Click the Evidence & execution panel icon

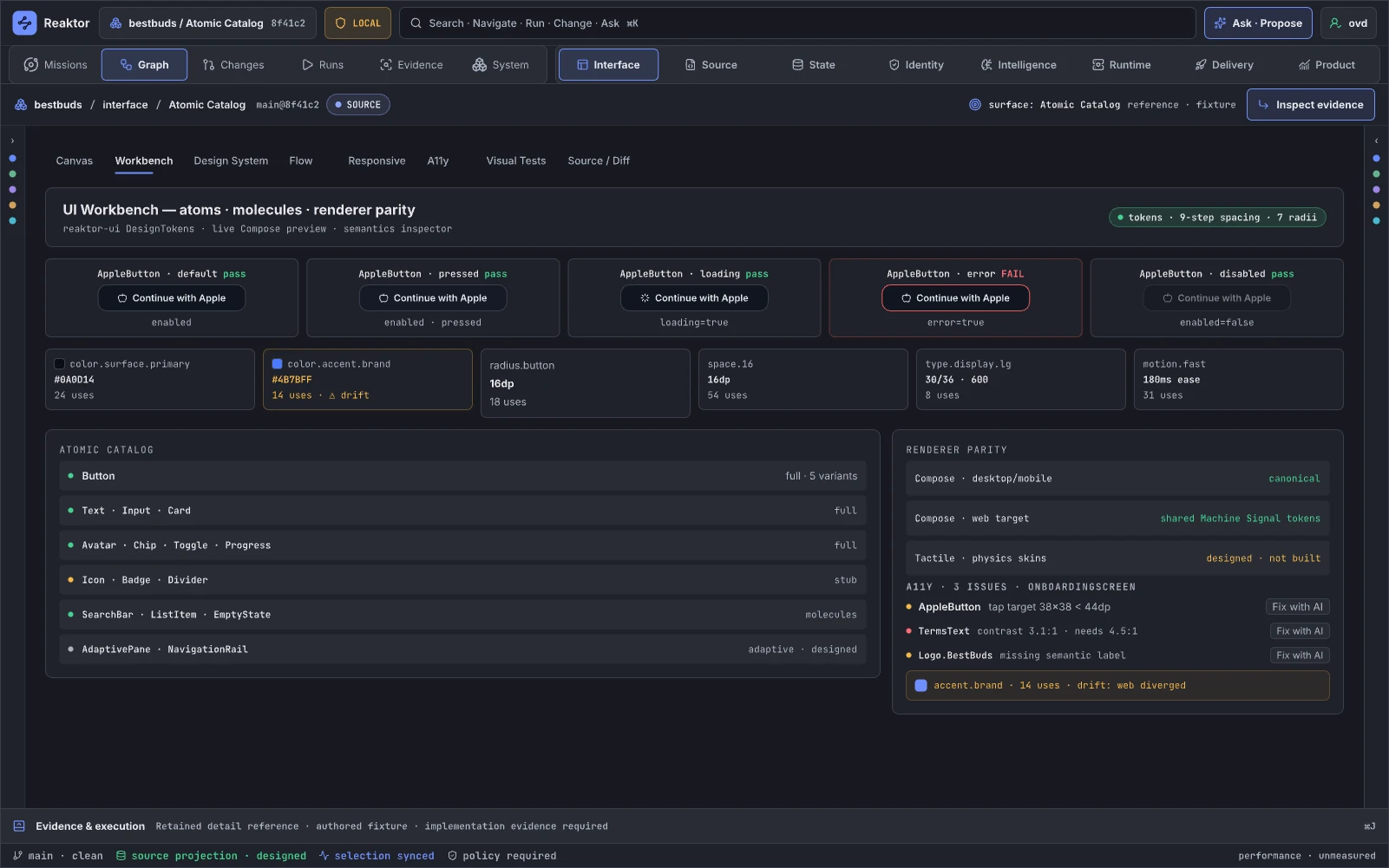(19, 826)
